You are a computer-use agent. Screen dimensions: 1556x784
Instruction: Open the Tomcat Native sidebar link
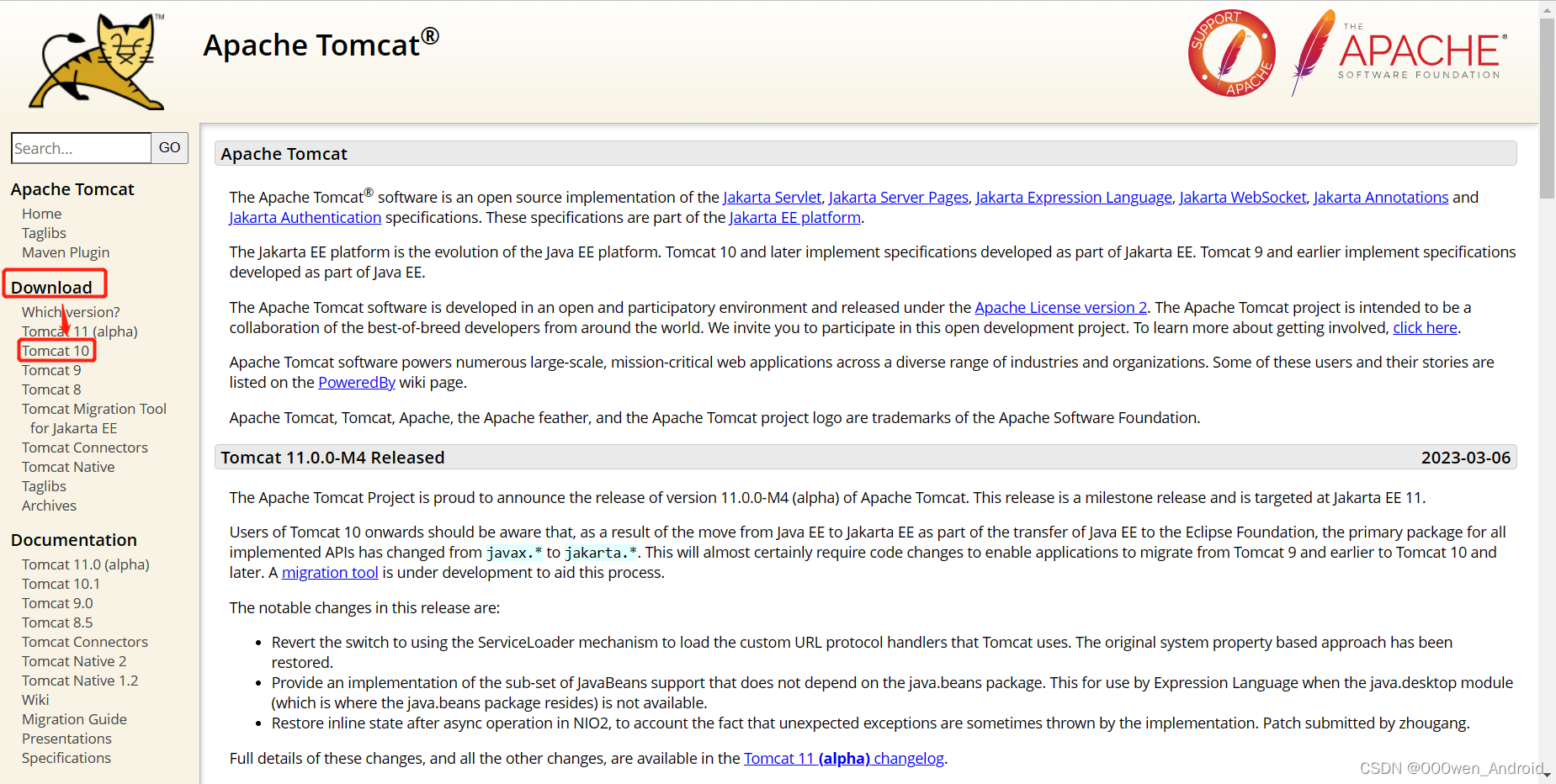pyautogui.click(x=67, y=466)
